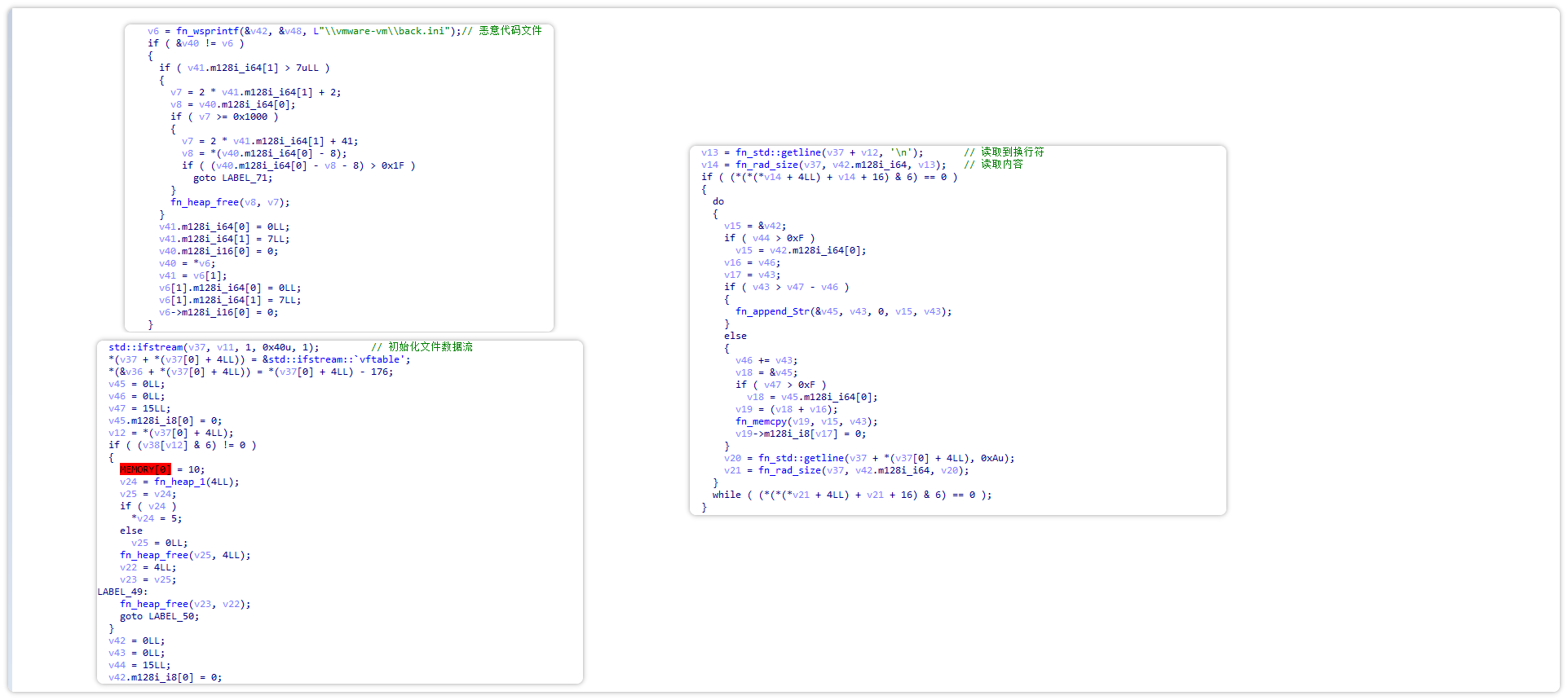Click the 恶意代码文件 comment

[510, 31]
